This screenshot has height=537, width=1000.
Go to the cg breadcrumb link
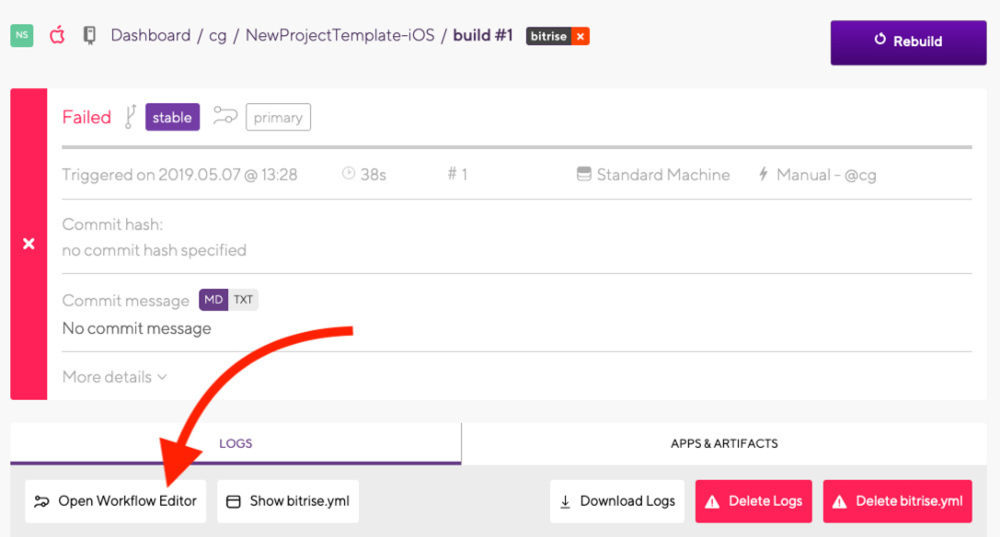coord(217,36)
